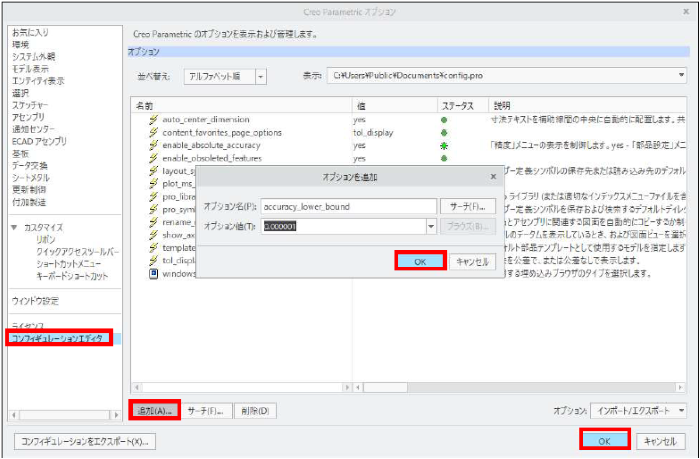Screen dimensions: 700x459
Task: Select お気に入り in the sidebar
Action: (30, 33)
